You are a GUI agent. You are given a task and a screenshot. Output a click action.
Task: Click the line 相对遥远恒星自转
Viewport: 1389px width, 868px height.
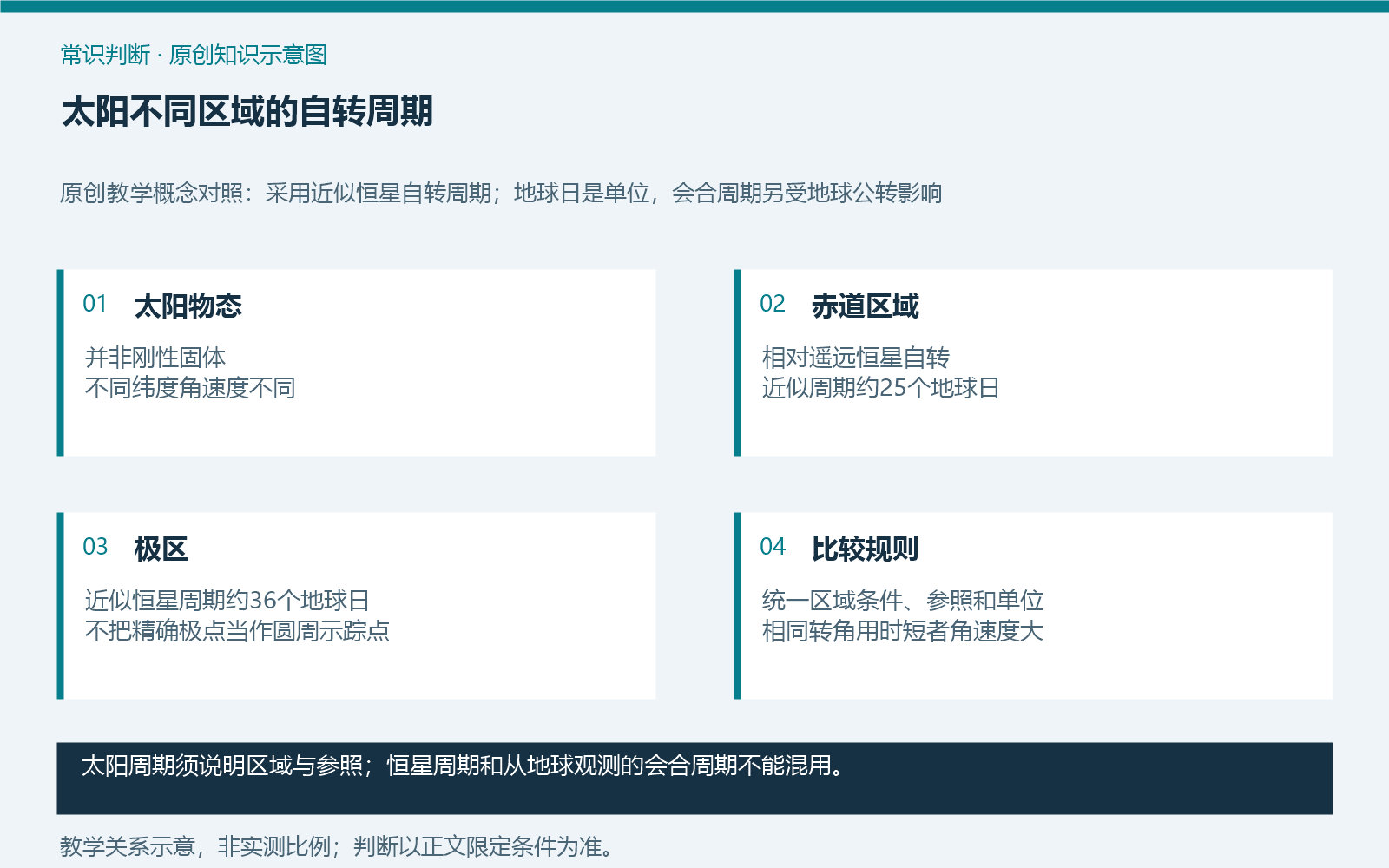(x=856, y=358)
